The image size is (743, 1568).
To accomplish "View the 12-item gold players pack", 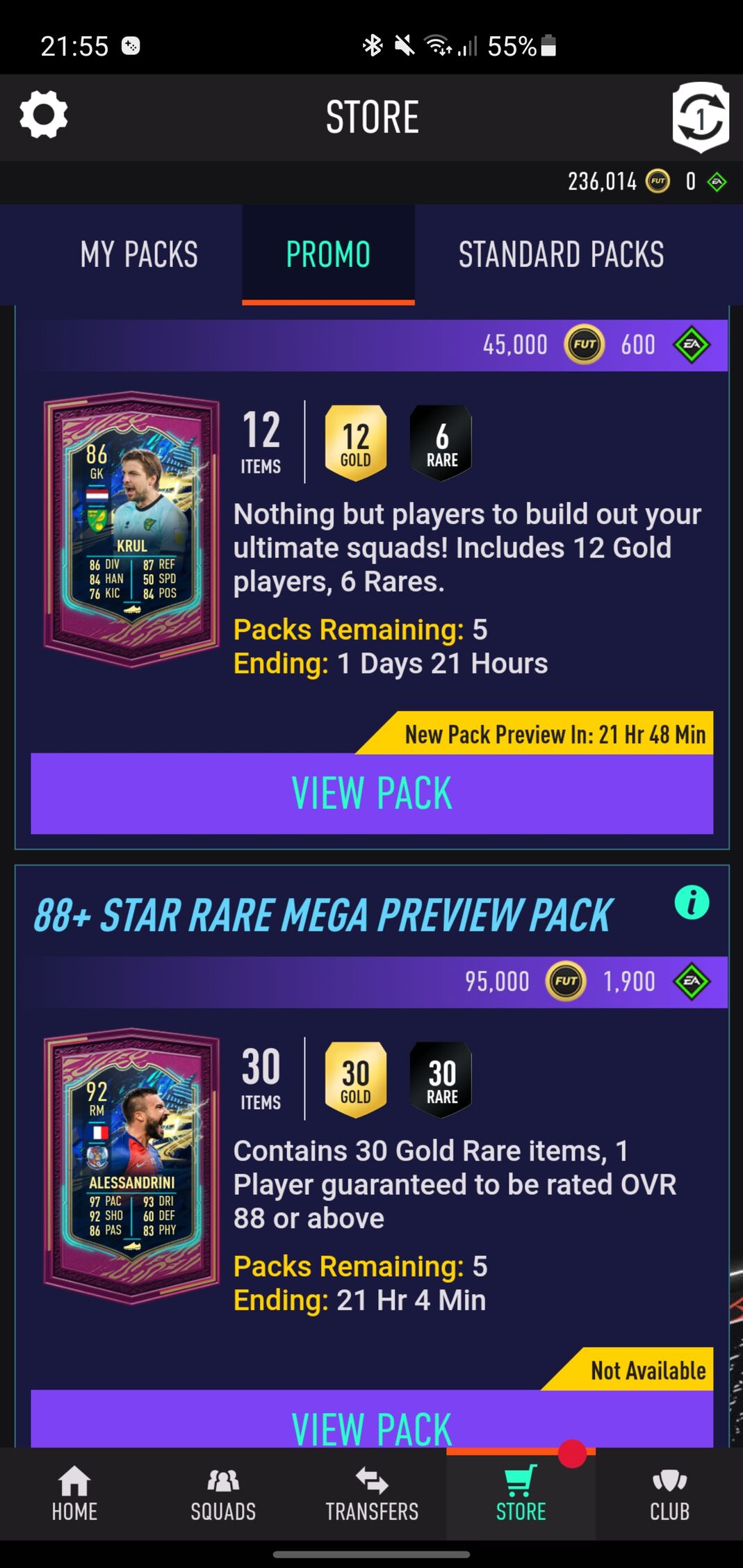I will point(372,793).
